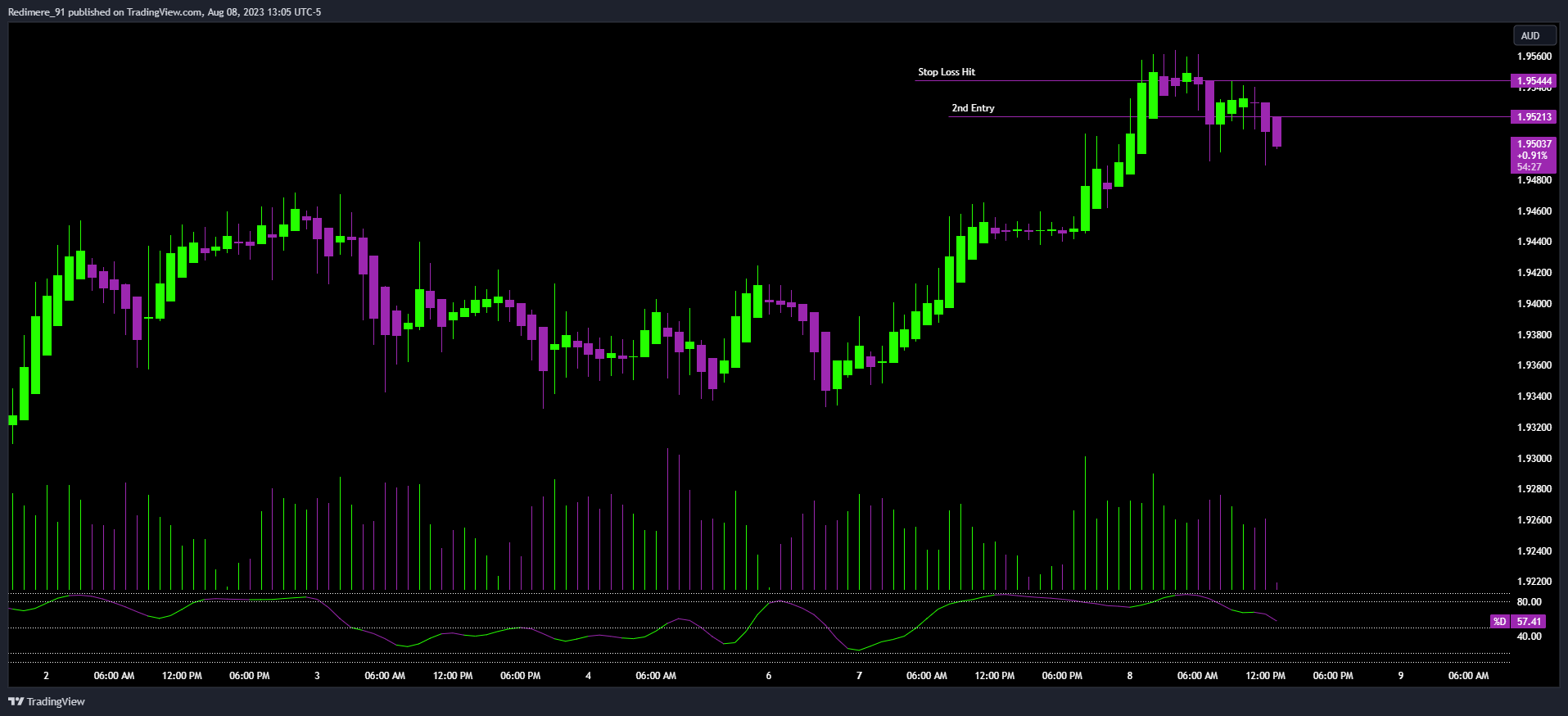Select the 'Stop Loss Hit' text label
The width and height of the screenshot is (1568, 716).
click(947, 72)
